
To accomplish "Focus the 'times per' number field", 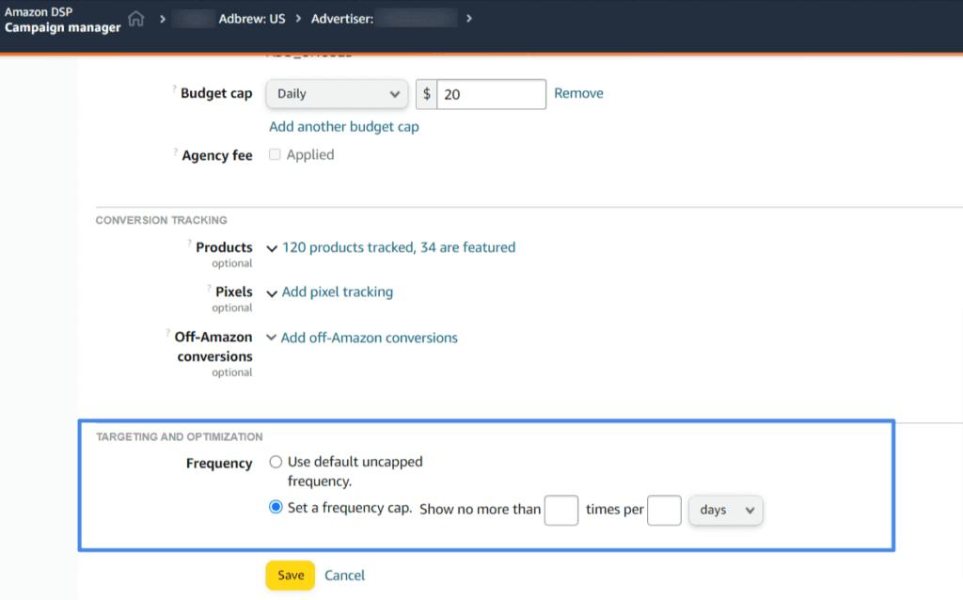I will click(x=664, y=510).
